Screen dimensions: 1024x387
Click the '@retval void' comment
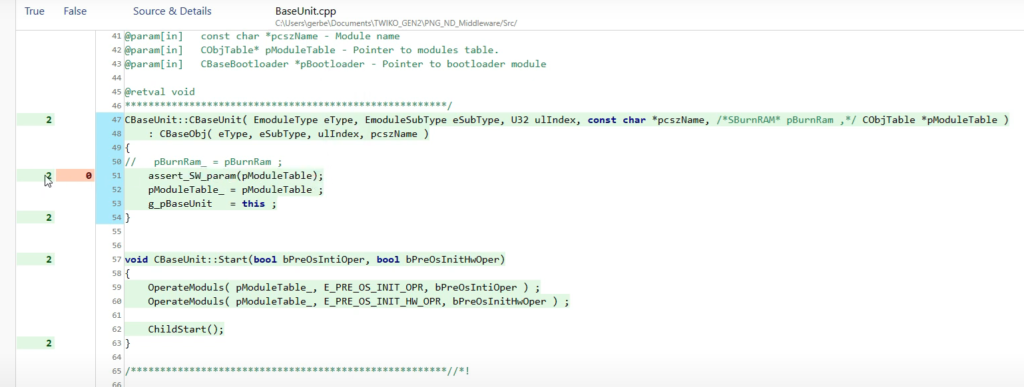(159, 92)
